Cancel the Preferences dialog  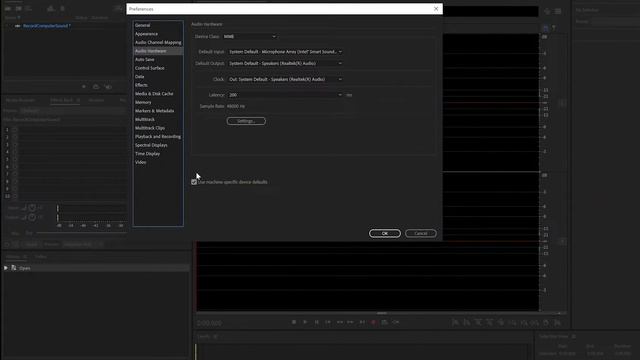point(421,233)
